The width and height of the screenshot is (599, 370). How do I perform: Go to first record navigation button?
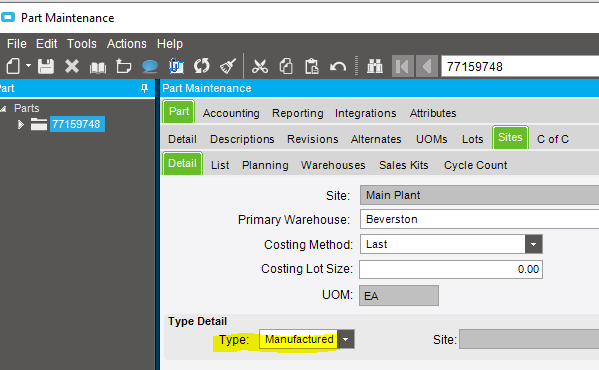coord(402,66)
